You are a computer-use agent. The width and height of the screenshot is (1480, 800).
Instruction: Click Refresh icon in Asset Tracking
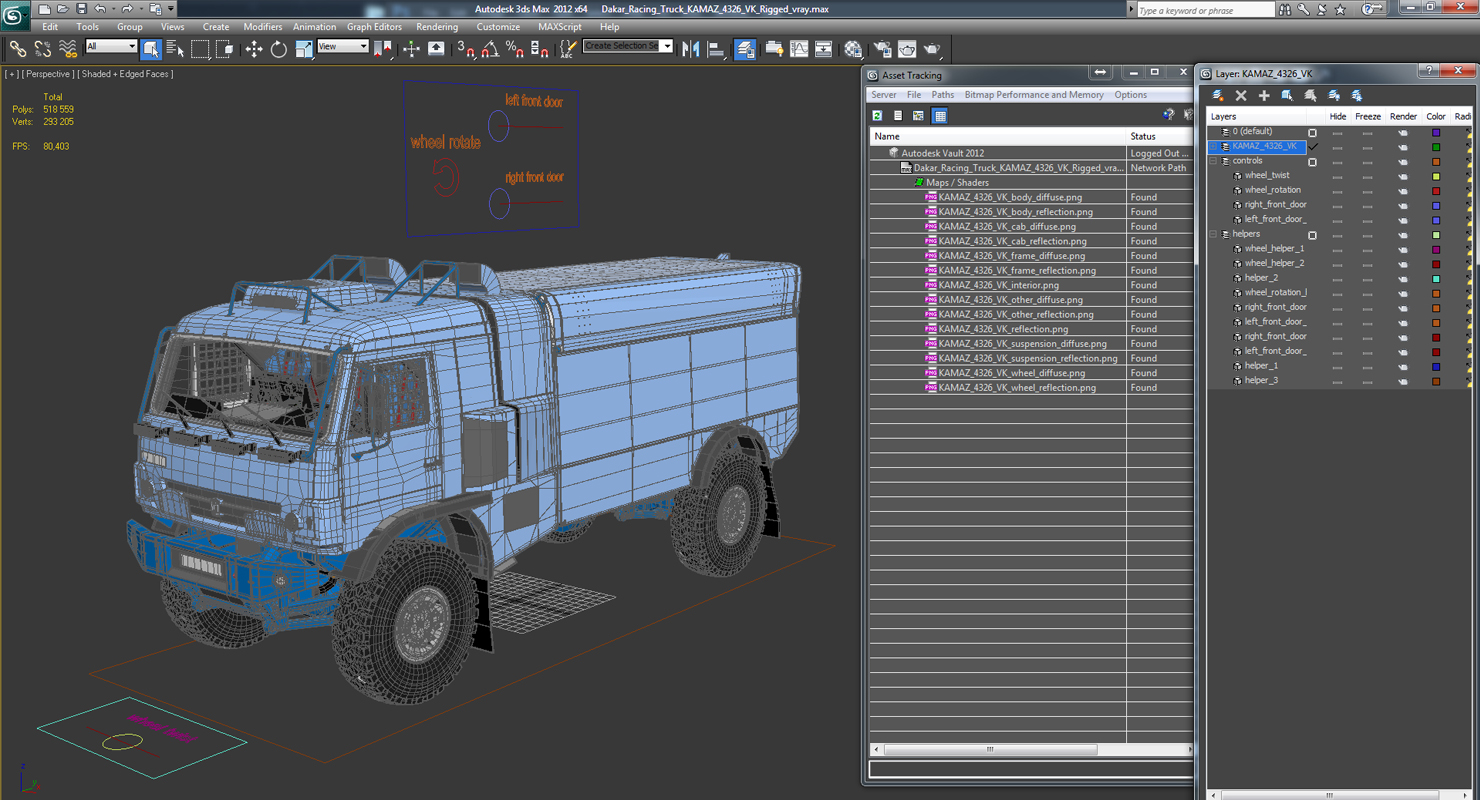point(877,116)
